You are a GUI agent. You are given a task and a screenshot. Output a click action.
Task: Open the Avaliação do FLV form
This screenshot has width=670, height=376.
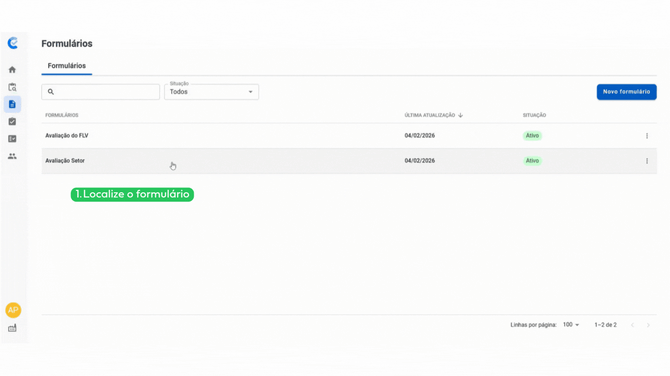pyautogui.click(x=67, y=136)
